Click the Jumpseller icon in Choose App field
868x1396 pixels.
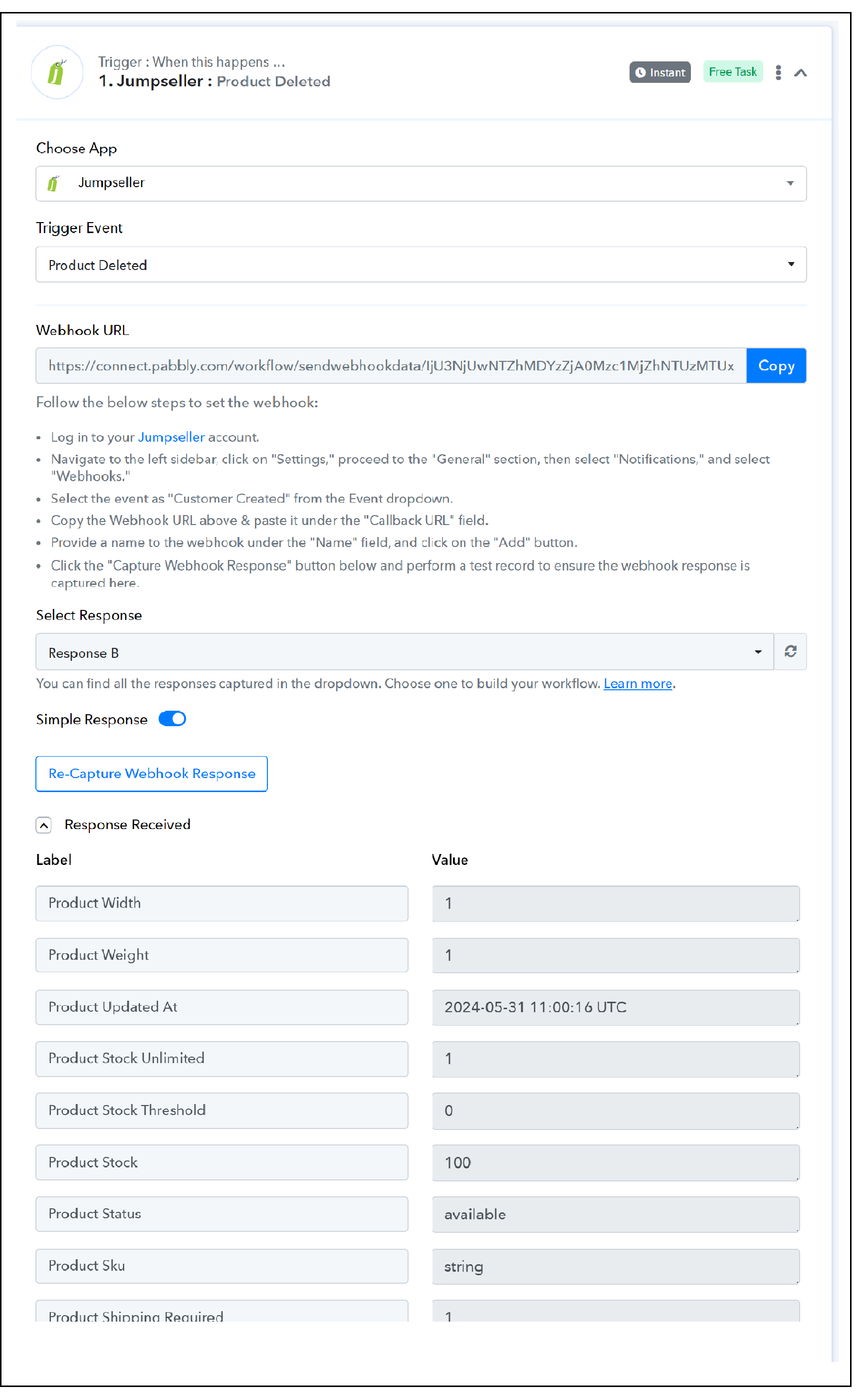tap(53, 183)
